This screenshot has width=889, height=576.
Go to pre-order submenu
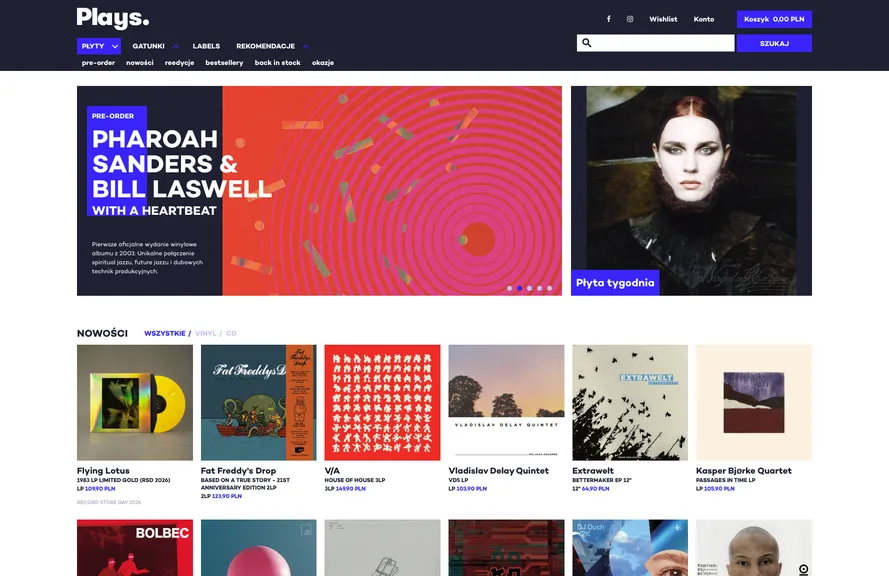98,63
